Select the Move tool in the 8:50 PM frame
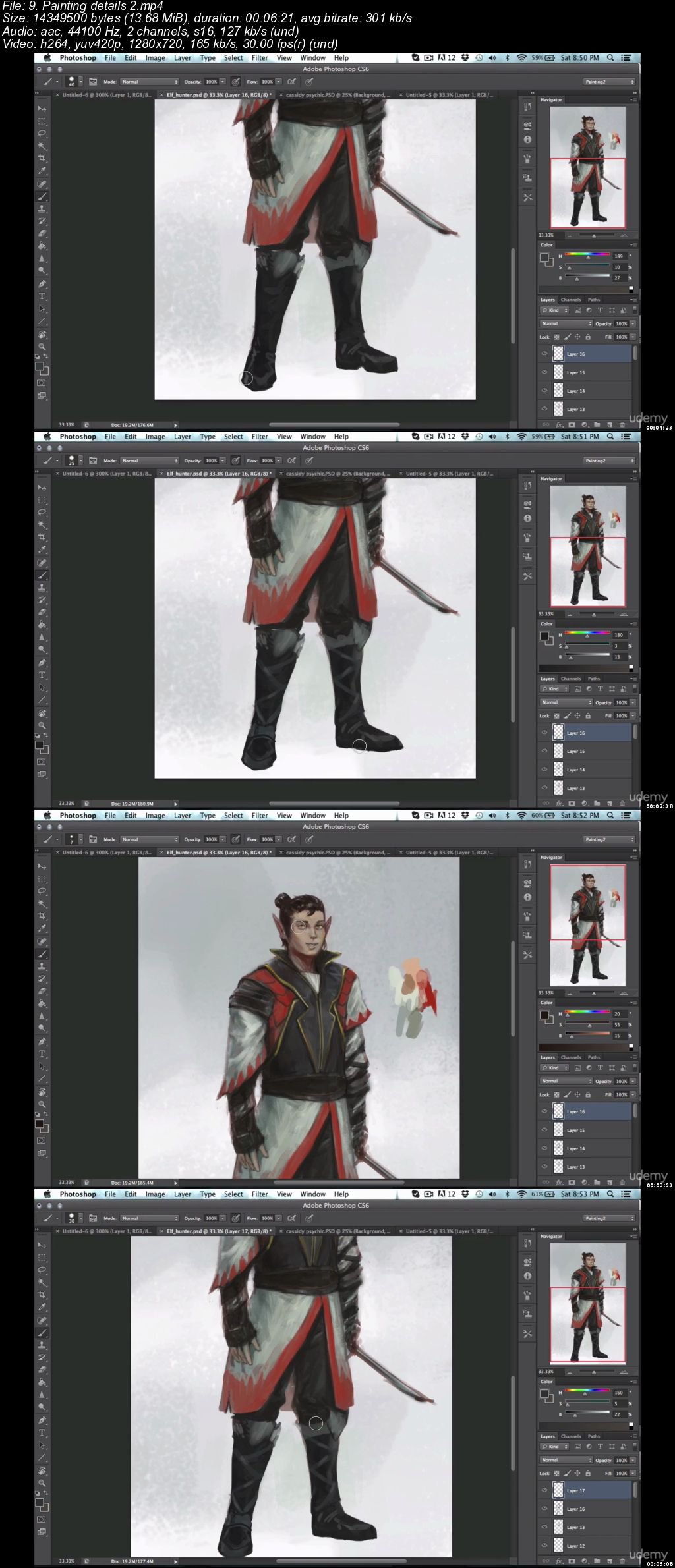 42,109
